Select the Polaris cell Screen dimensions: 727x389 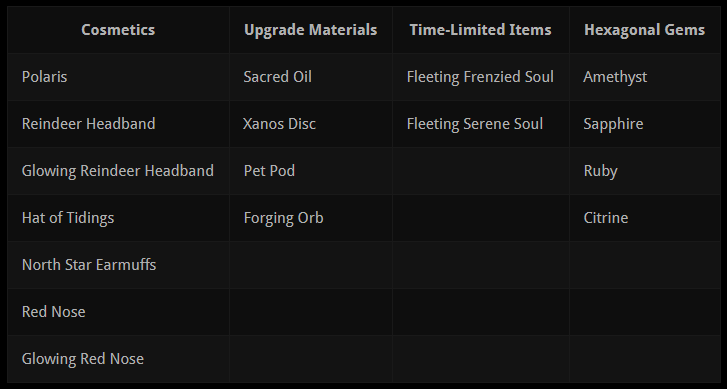coord(118,77)
